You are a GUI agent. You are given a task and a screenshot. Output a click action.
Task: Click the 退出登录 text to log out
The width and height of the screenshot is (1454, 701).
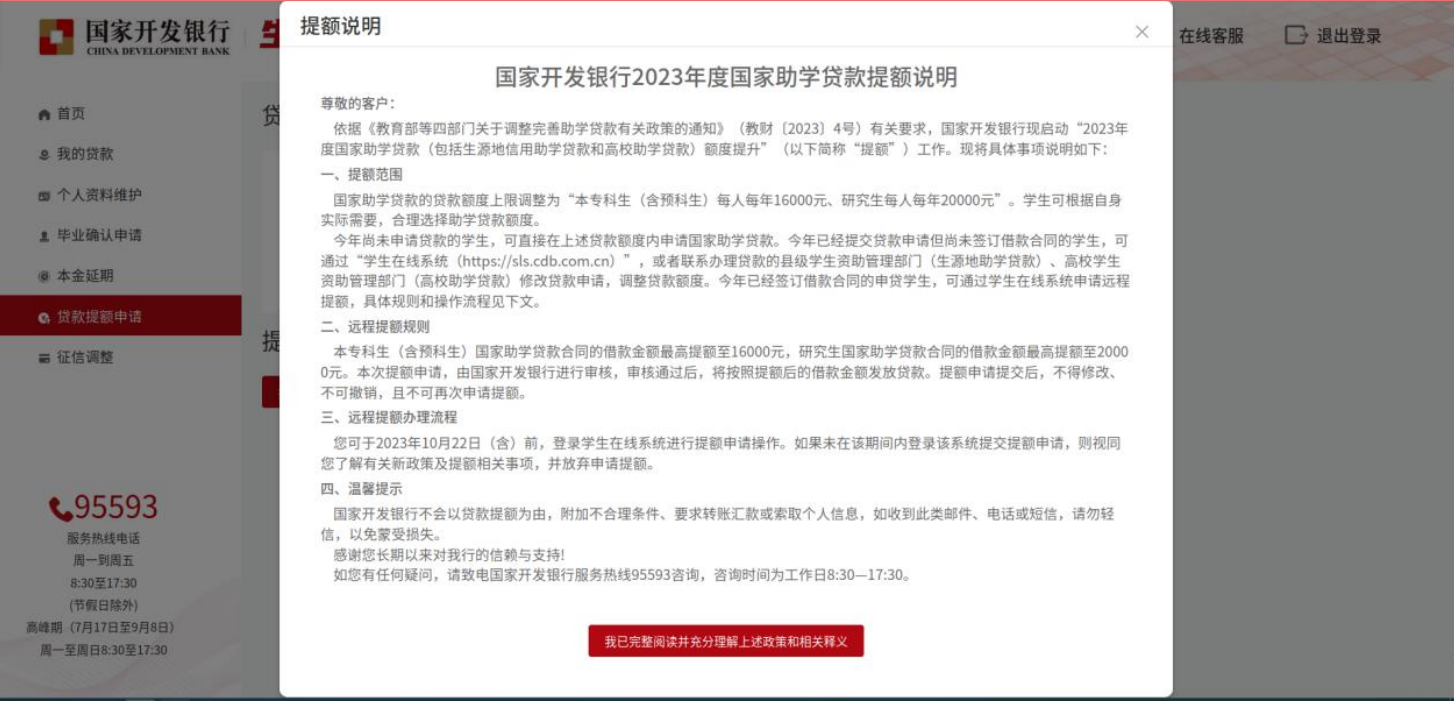(1348, 36)
